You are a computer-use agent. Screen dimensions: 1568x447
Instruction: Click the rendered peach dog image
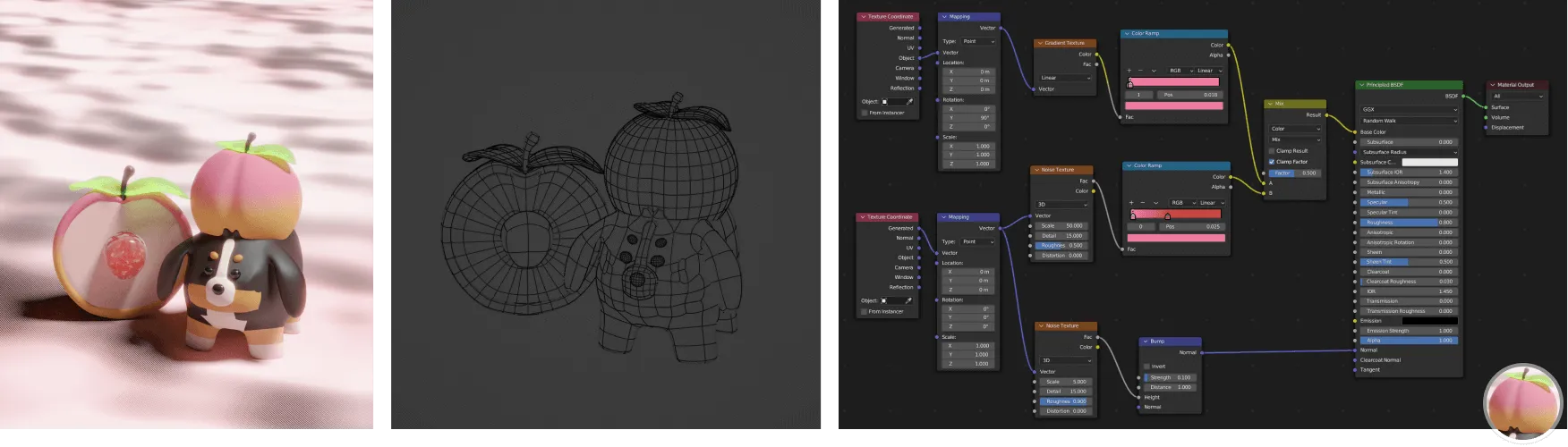186,215
